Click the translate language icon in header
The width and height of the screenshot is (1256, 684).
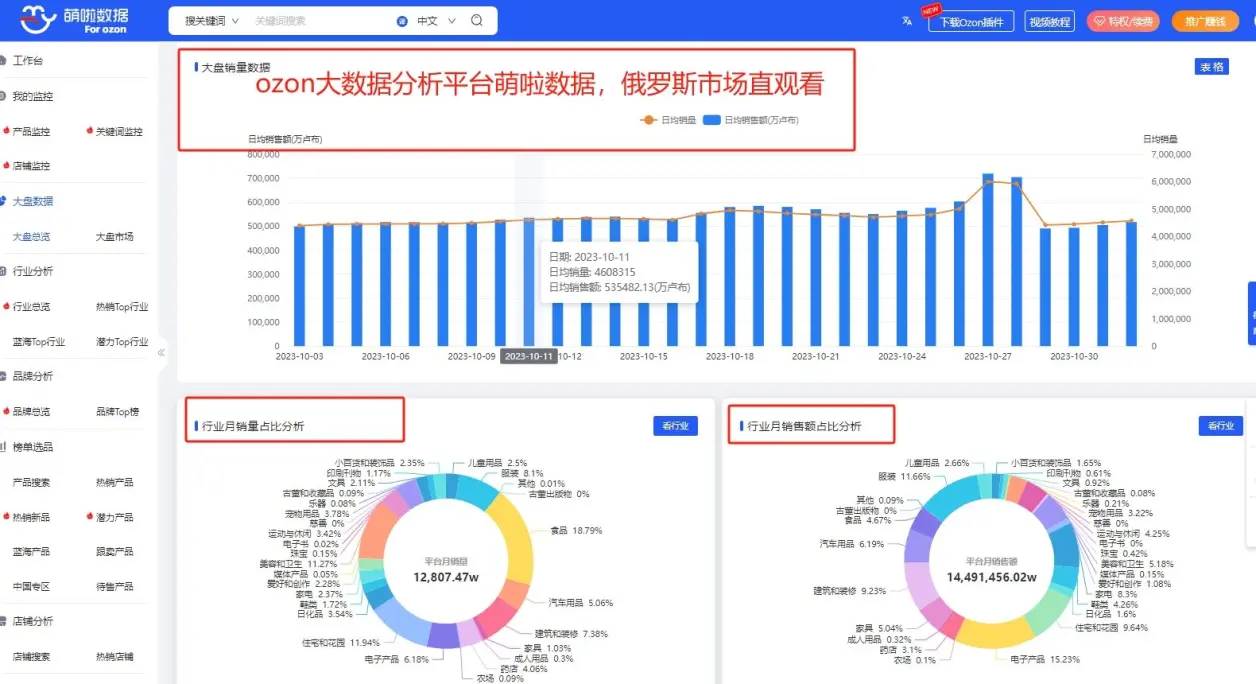(x=907, y=20)
